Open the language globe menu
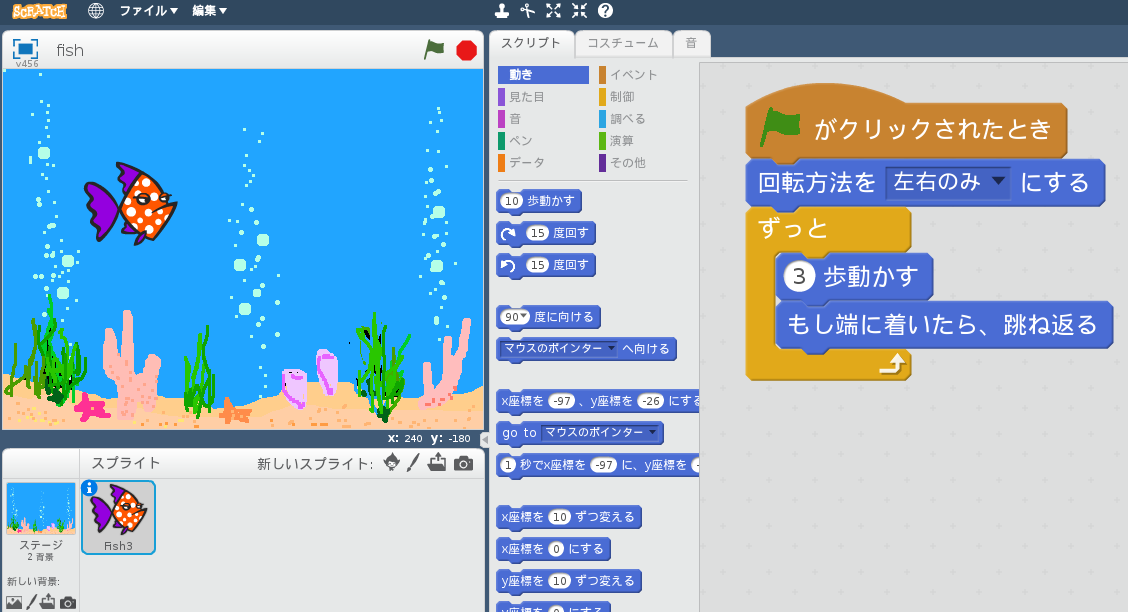This screenshot has height=612, width=1128. (x=96, y=11)
